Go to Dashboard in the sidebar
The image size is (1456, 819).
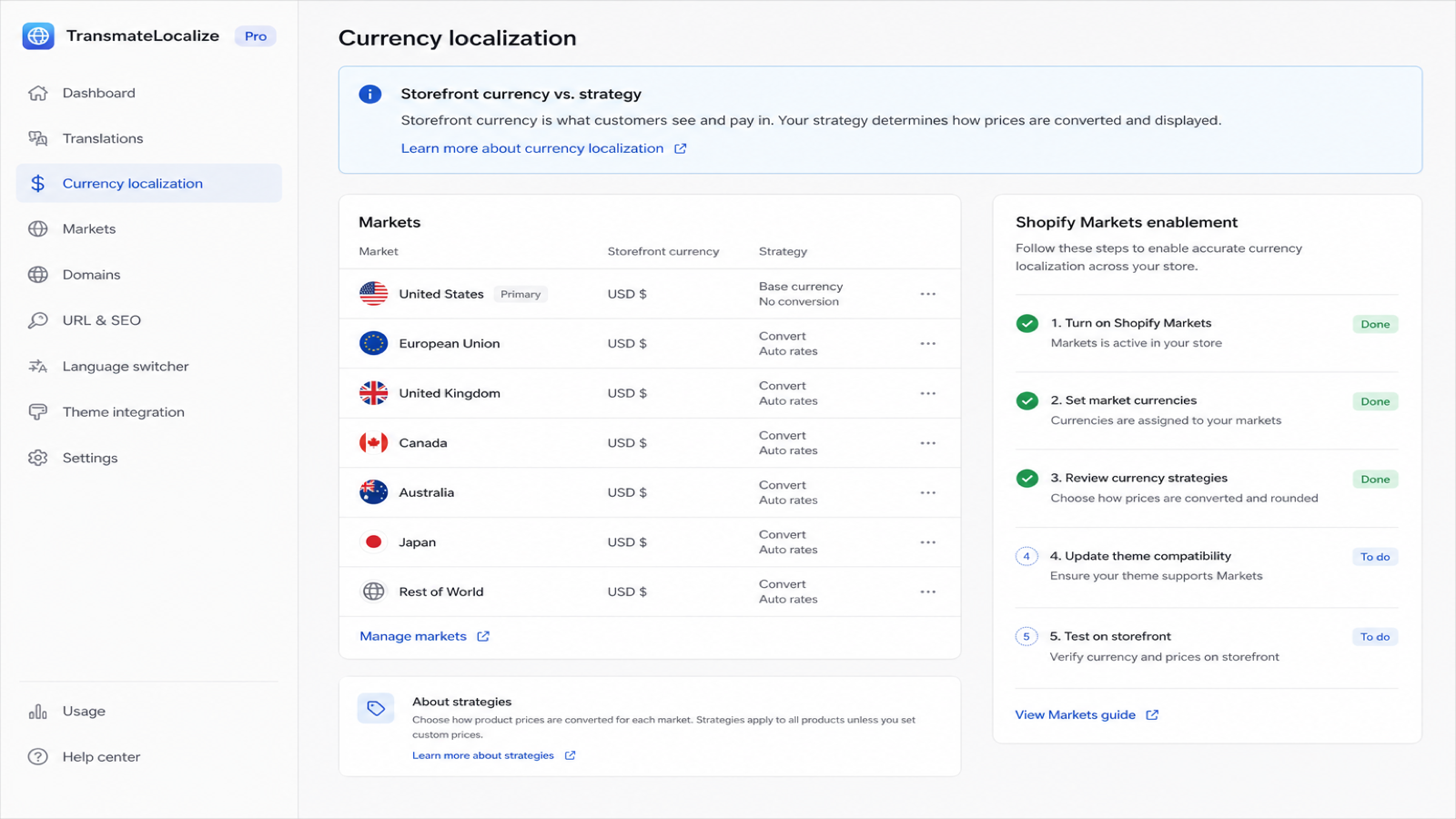click(149, 93)
